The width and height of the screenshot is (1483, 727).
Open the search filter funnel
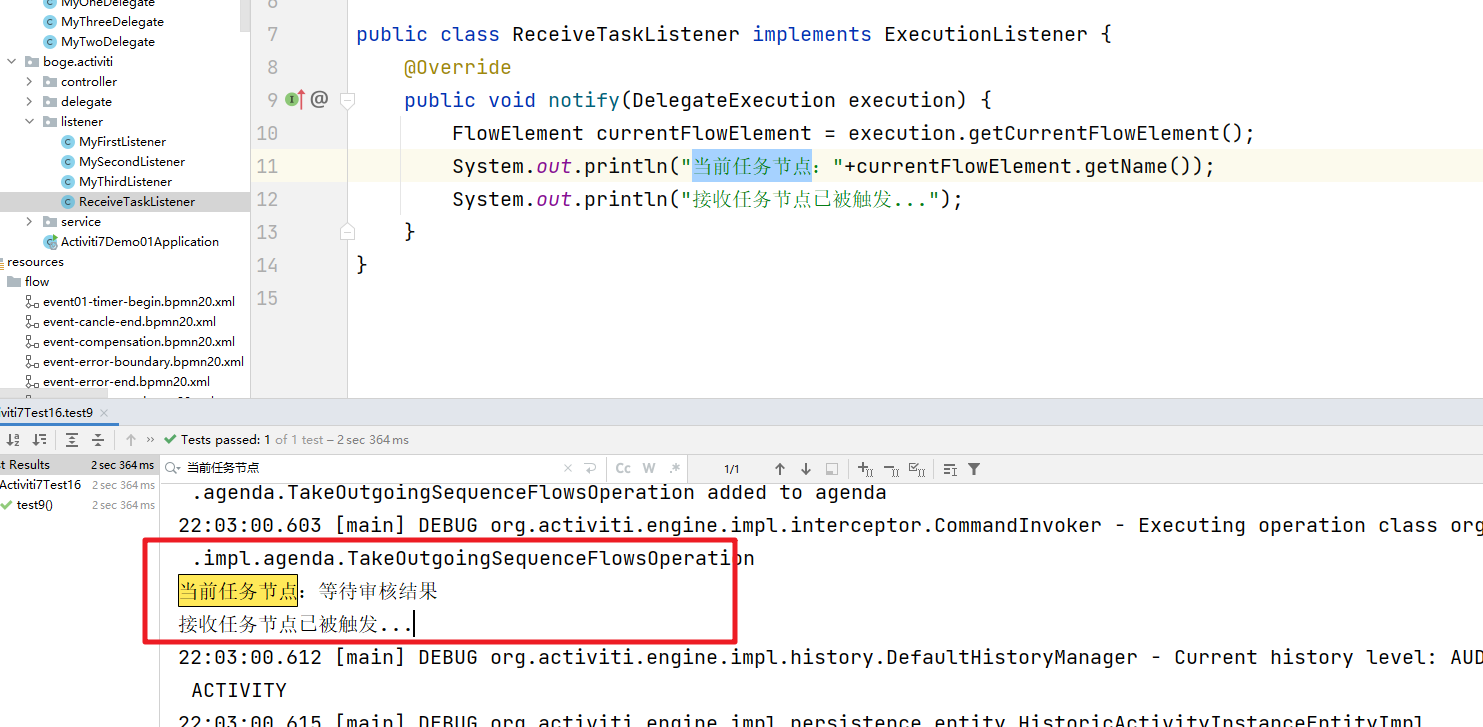pos(974,469)
